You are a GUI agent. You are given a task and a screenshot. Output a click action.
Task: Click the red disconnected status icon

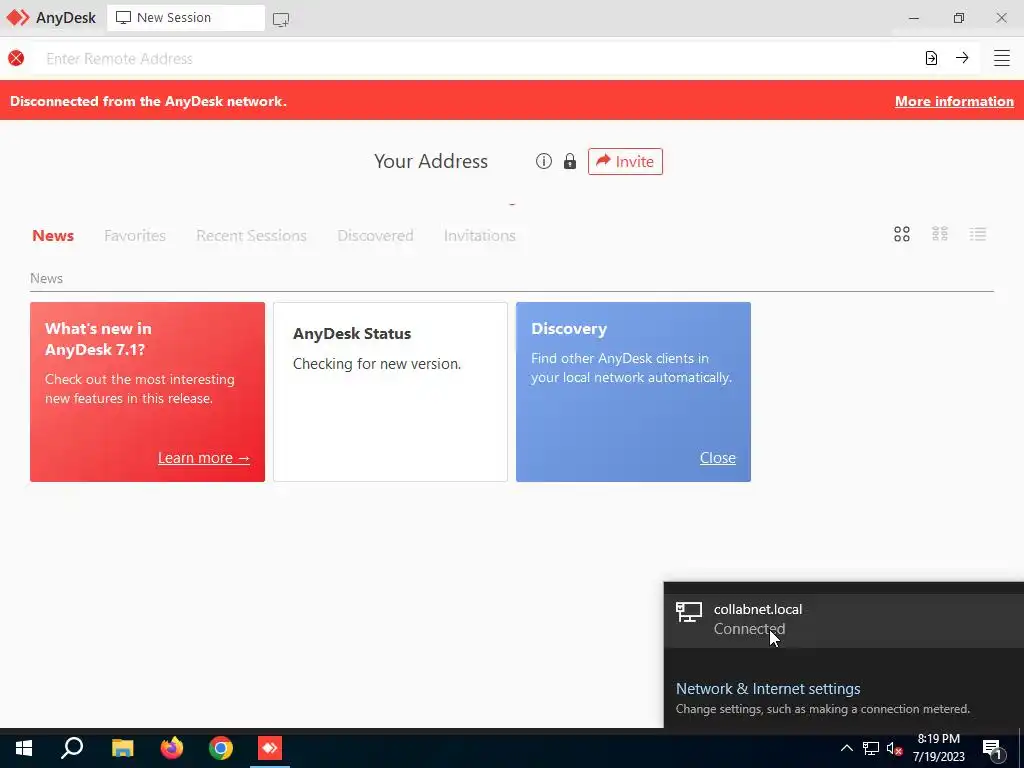point(16,58)
